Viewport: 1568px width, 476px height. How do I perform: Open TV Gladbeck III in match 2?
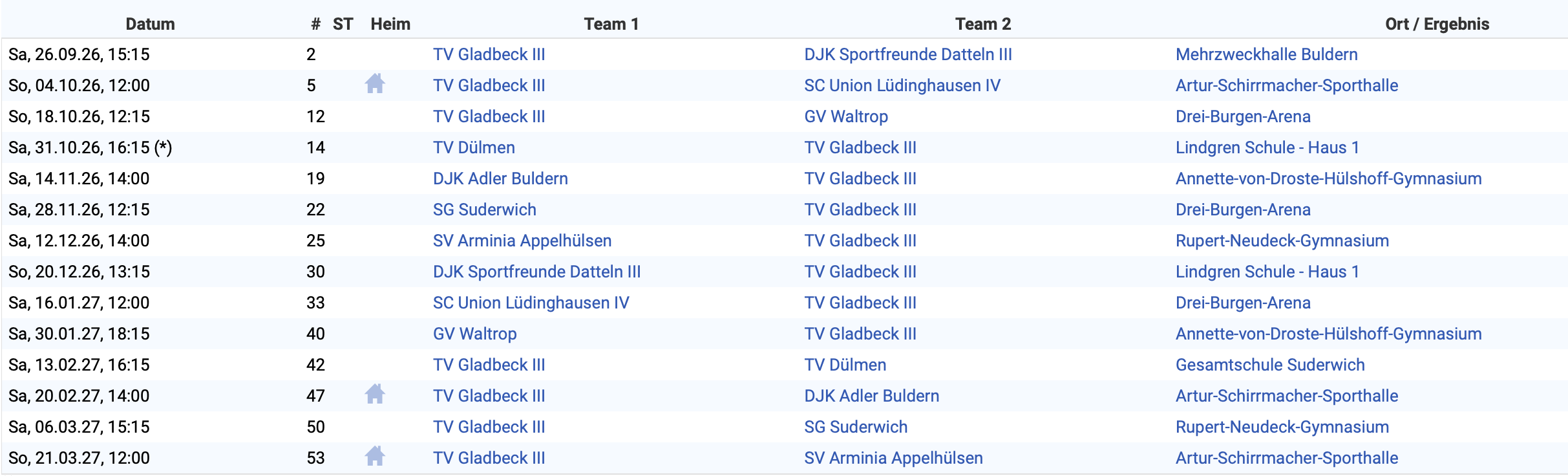(x=489, y=54)
